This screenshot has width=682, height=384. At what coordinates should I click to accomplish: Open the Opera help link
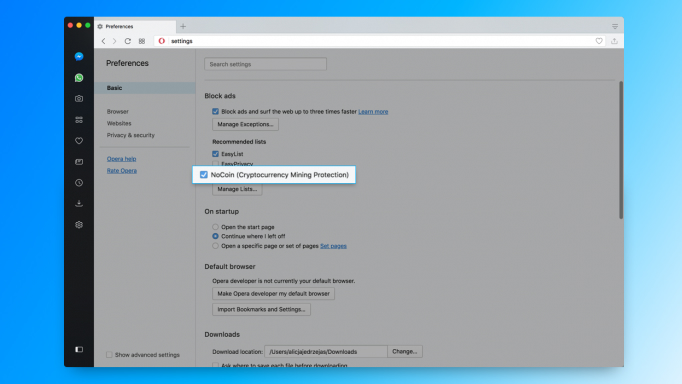121,159
